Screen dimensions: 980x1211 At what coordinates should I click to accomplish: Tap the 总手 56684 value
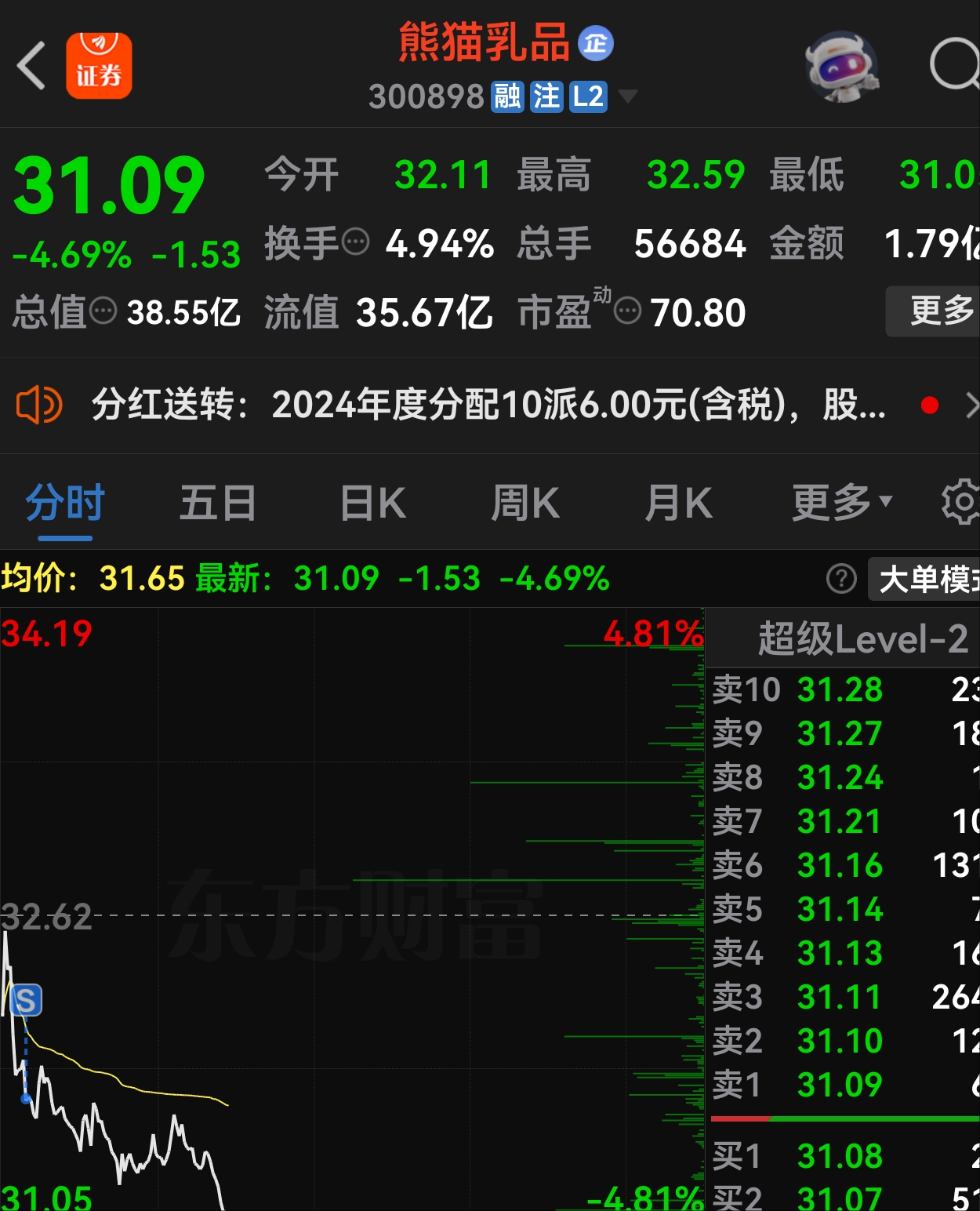[690, 244]
